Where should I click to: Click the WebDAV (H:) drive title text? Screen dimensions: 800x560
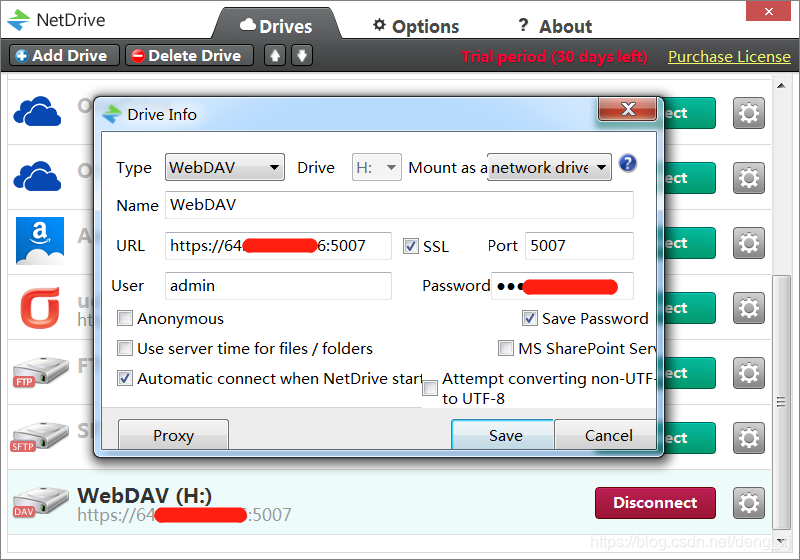(144, 496)
